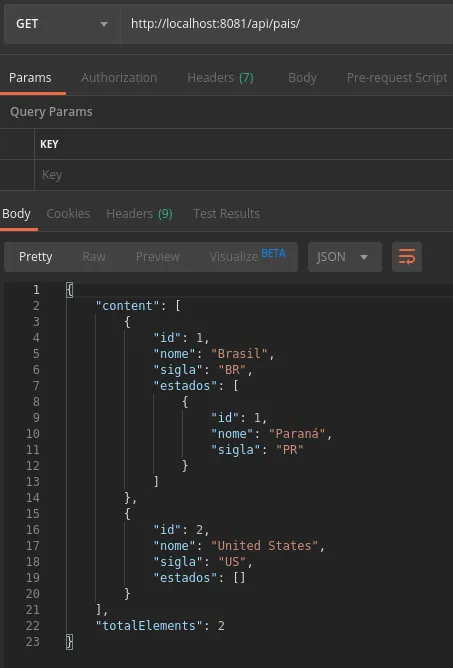Switch to the response Cookies tab
The image size is (453, 668).
tap(68, 213)
